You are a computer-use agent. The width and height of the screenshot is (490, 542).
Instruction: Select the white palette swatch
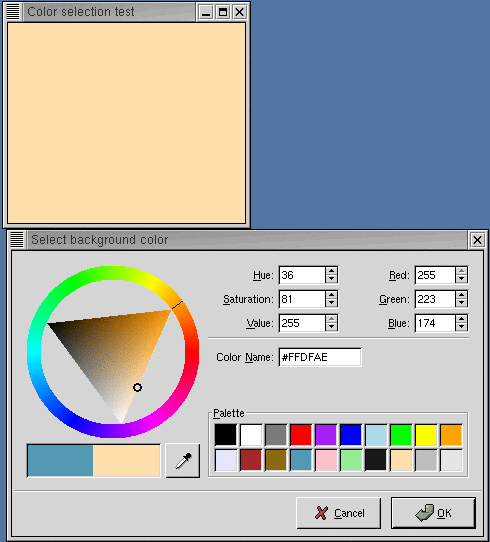pyautogui.click(x=251, y=435)
